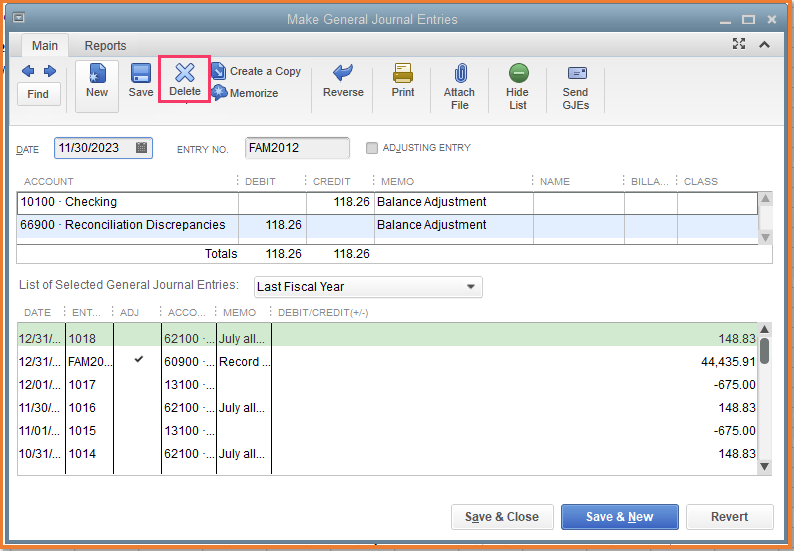Expand window to full screen icon

pos(739,44)
